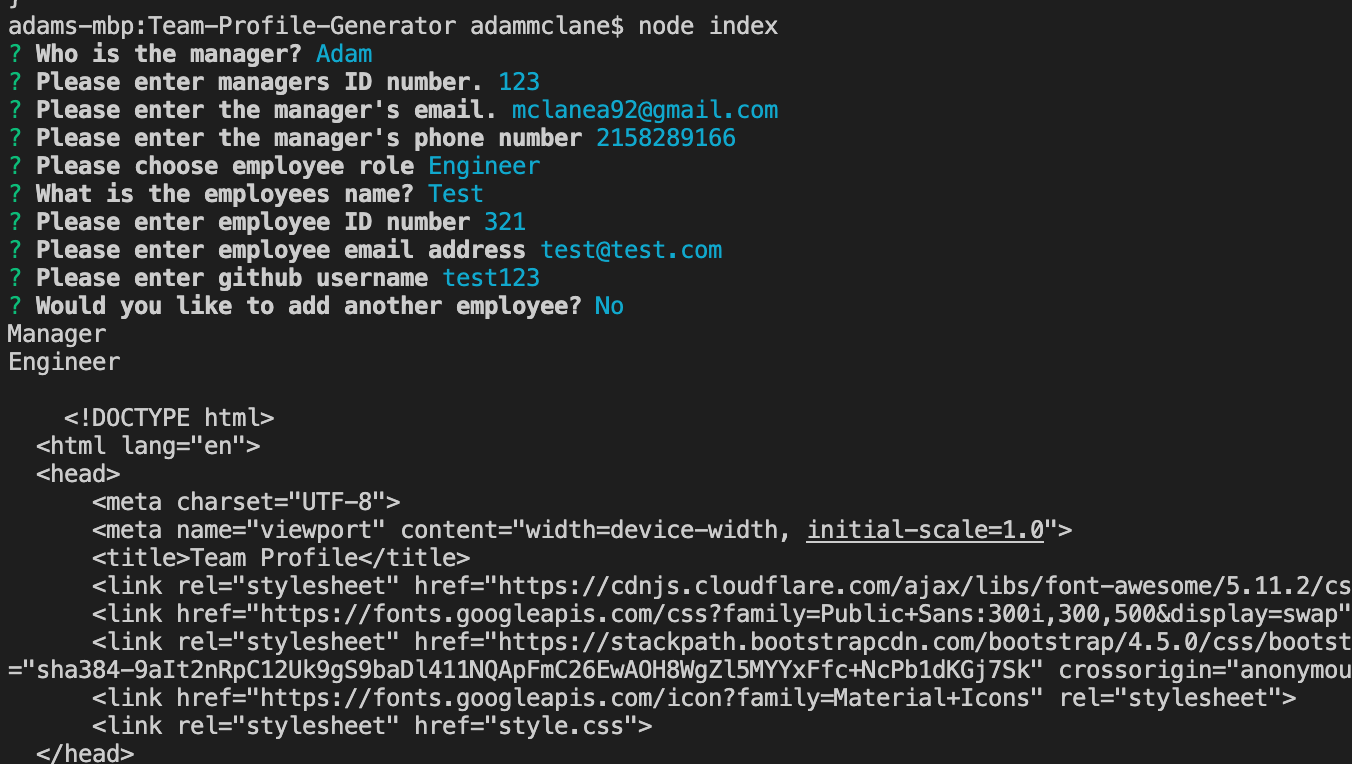Click the phone number 2158289166

coord(666,138)
